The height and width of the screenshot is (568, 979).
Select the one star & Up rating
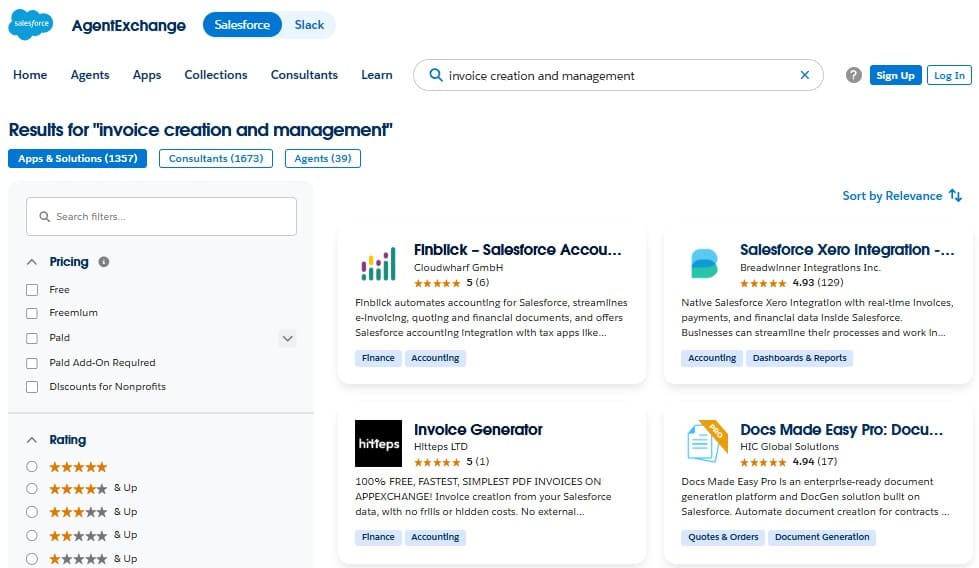pyautogui.click(x=32, y=559)
